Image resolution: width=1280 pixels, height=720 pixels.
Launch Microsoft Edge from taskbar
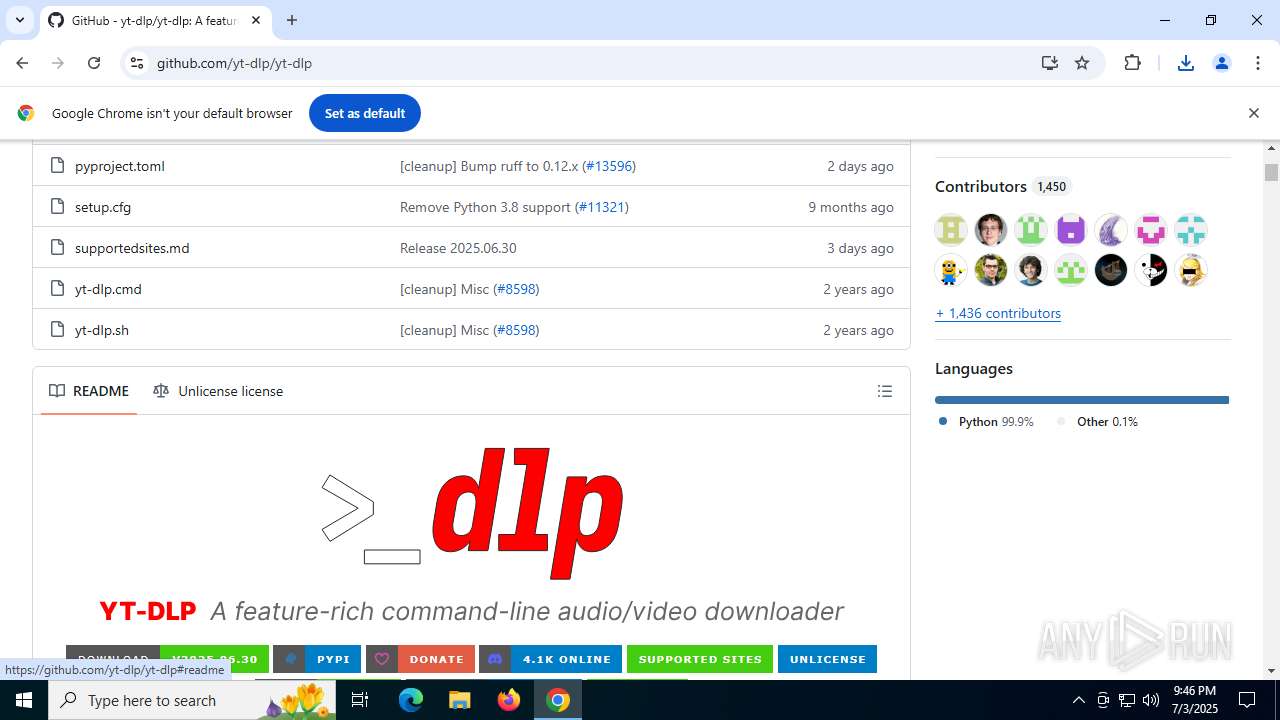point(411,700)
